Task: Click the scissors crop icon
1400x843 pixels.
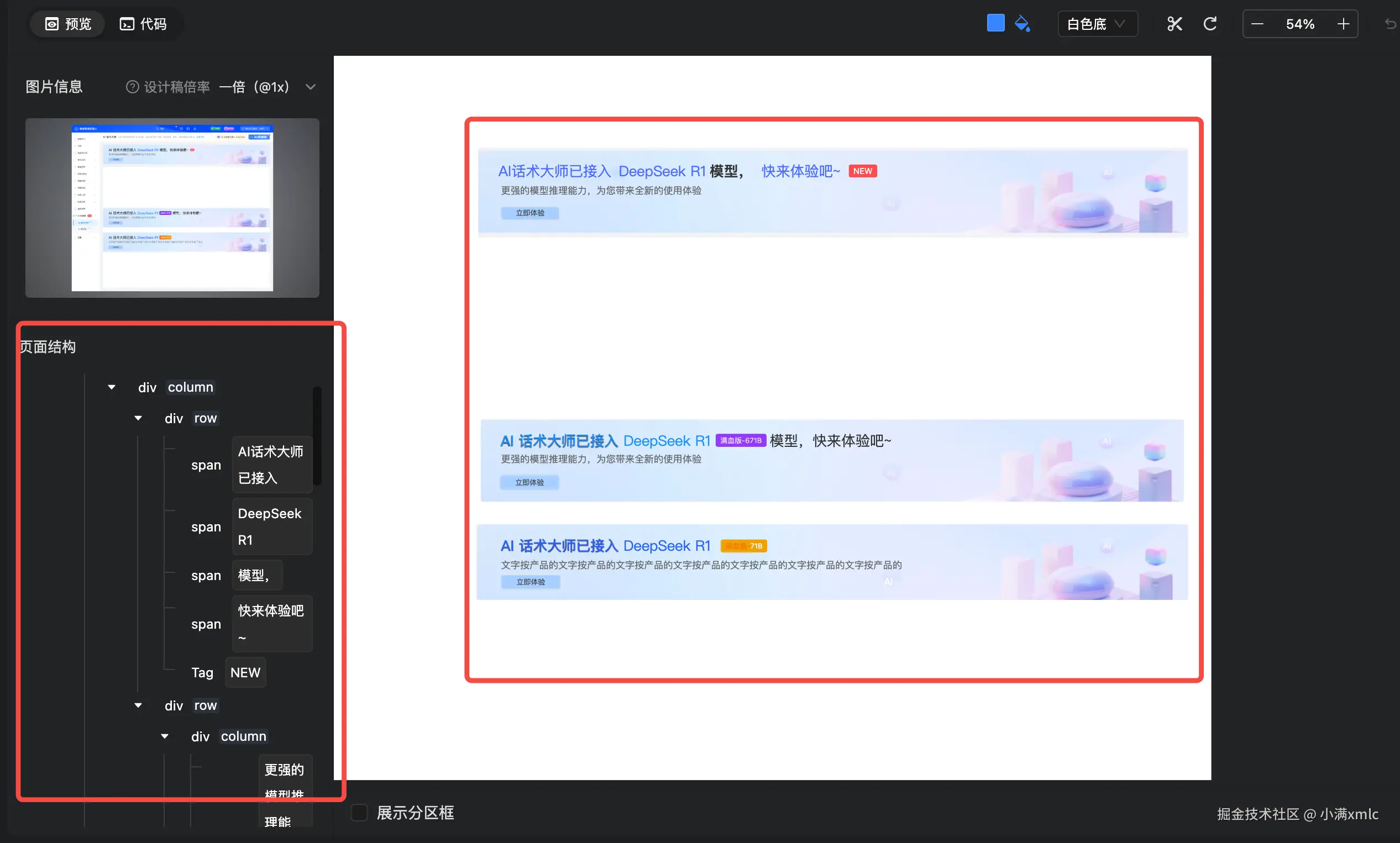Action: tap(1174, 24)
